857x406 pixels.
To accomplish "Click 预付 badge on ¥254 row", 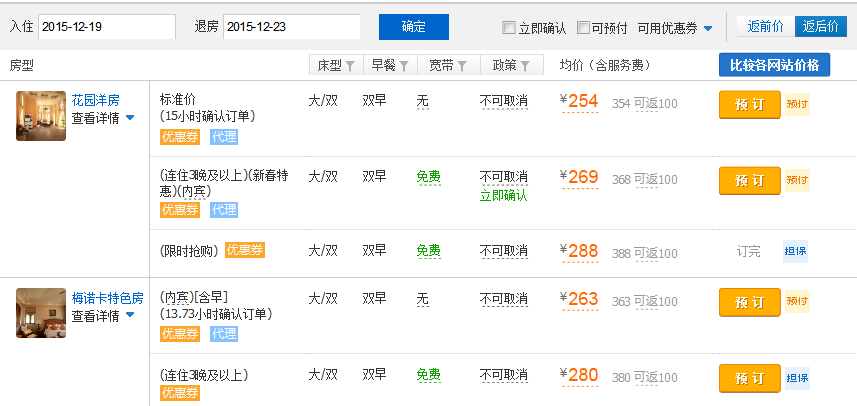I will point(797,104).
